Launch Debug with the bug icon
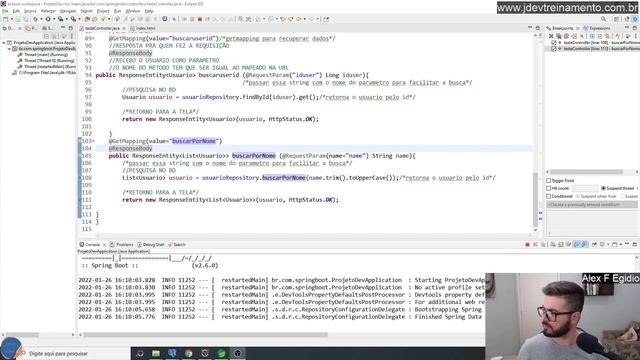Viewport: 640px width, 360px height. [x=35, y=19]
